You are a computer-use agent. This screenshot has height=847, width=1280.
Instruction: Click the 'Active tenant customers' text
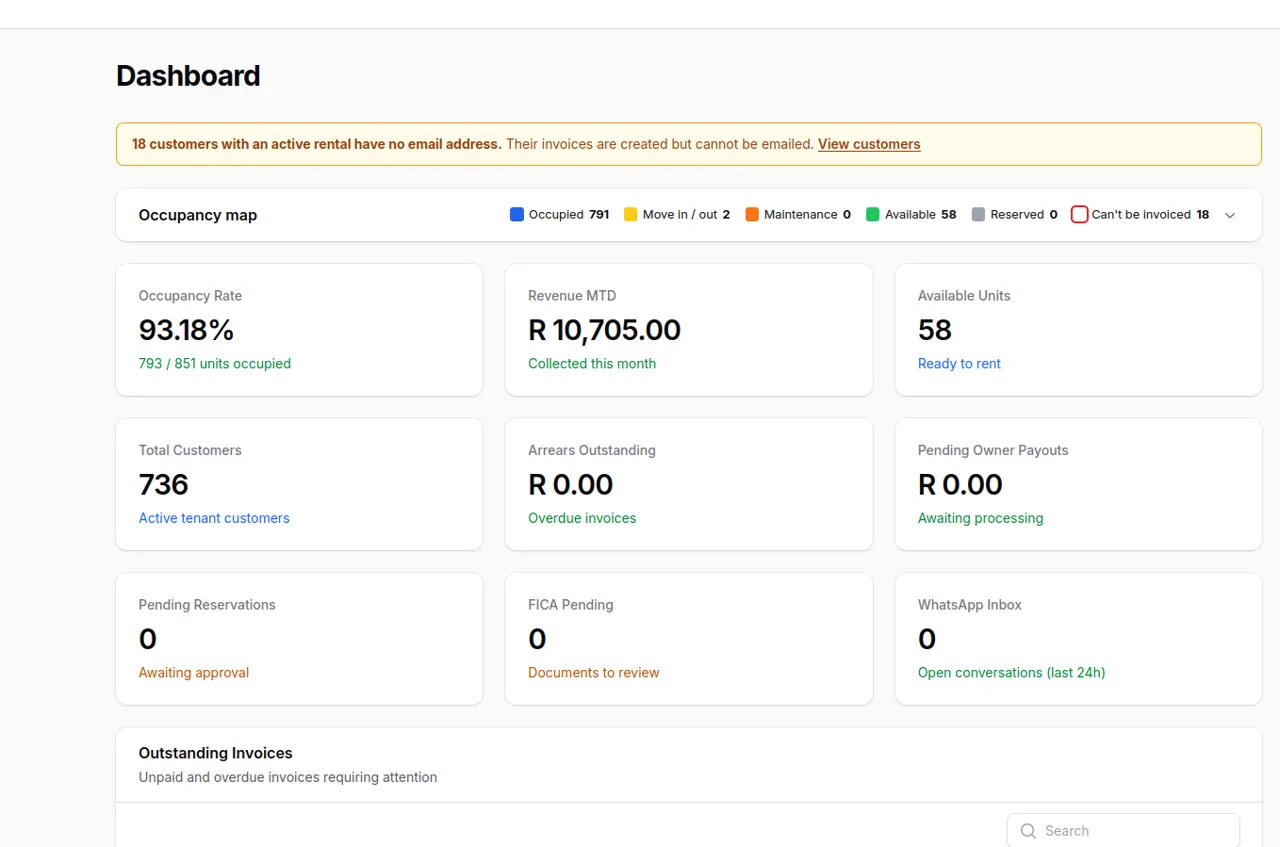[x=214, y=518]
